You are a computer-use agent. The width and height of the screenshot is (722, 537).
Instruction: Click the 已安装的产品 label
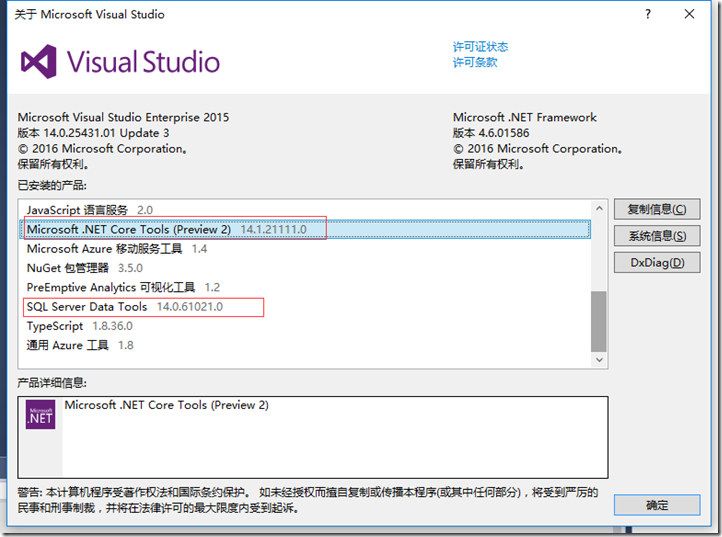52,186
